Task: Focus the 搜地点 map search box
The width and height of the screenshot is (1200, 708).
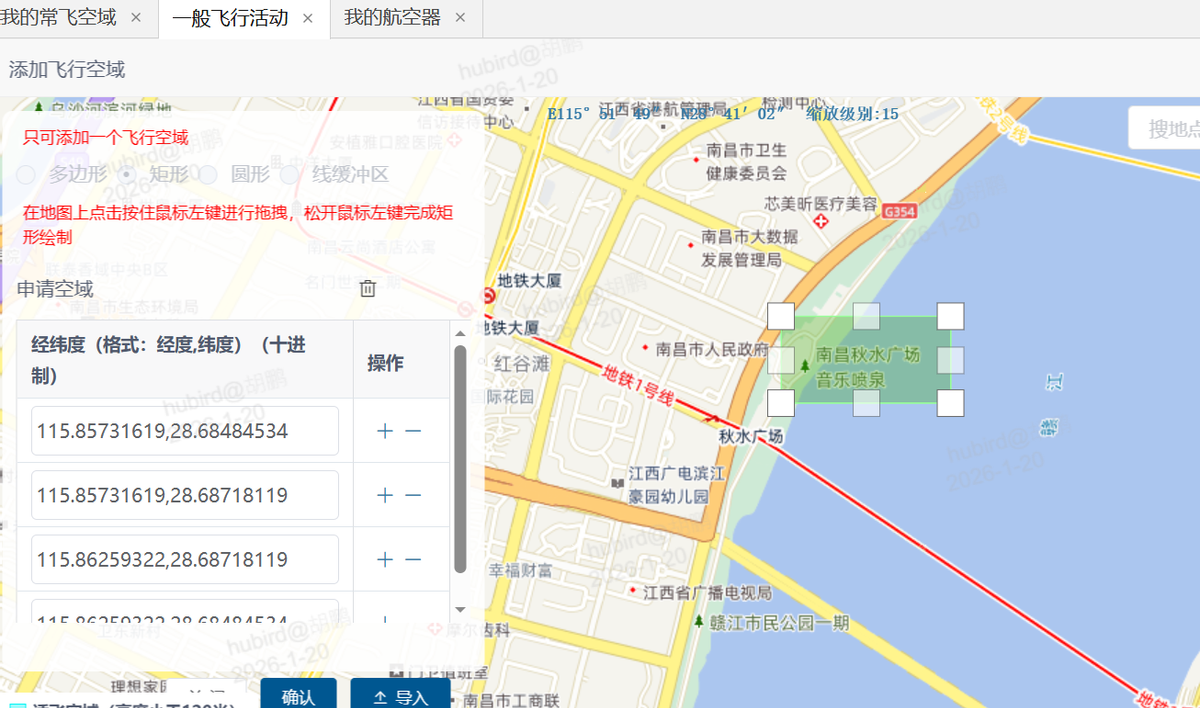Action: 1164,129
